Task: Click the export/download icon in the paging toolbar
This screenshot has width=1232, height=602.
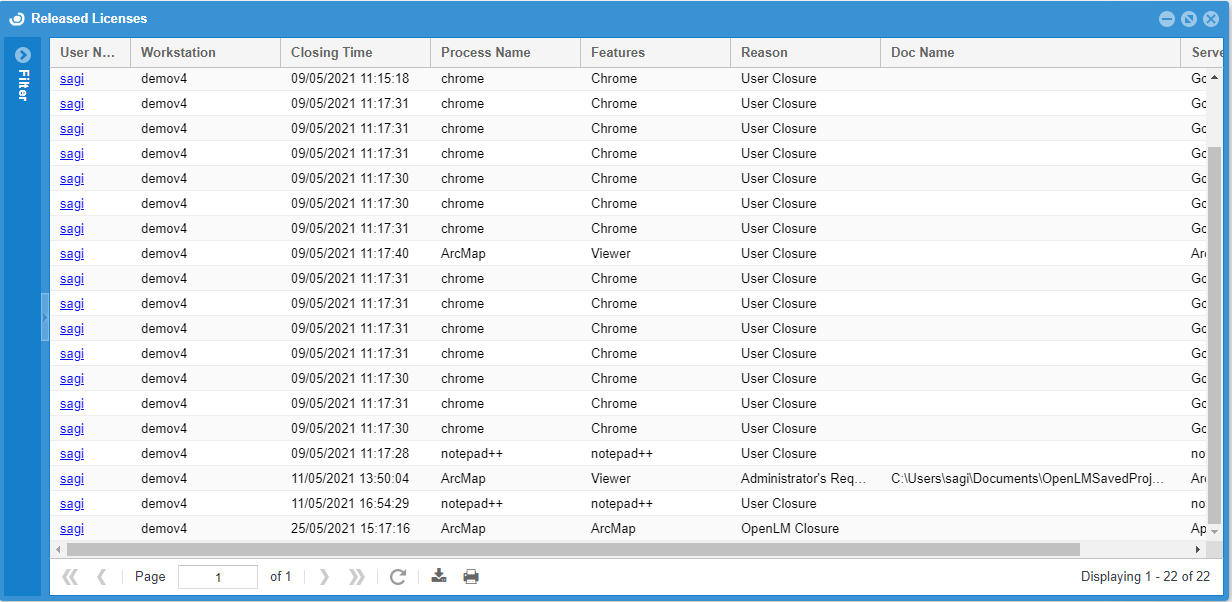Action: coord(438,576)
